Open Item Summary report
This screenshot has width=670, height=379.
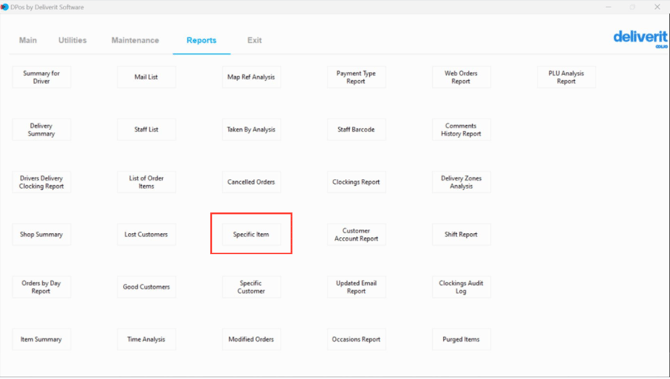(41, 339)
